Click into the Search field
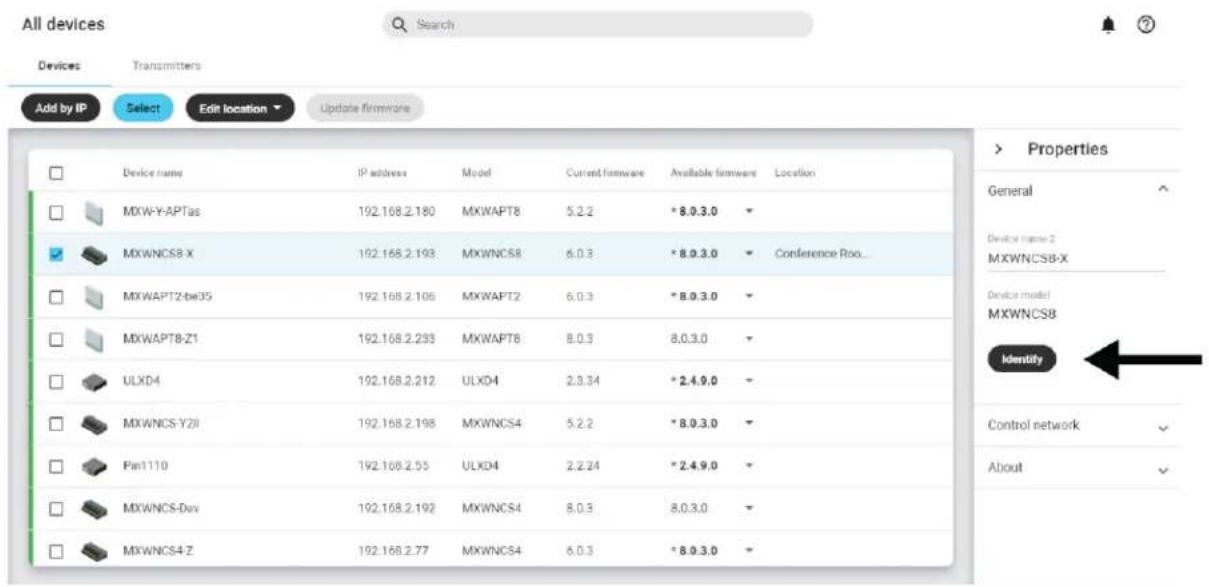 coord(597,25)
